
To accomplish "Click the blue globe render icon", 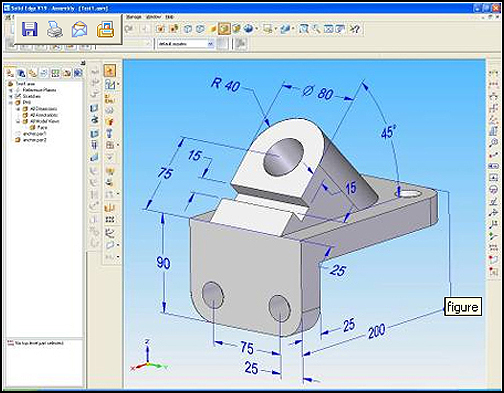I will 248,29.
